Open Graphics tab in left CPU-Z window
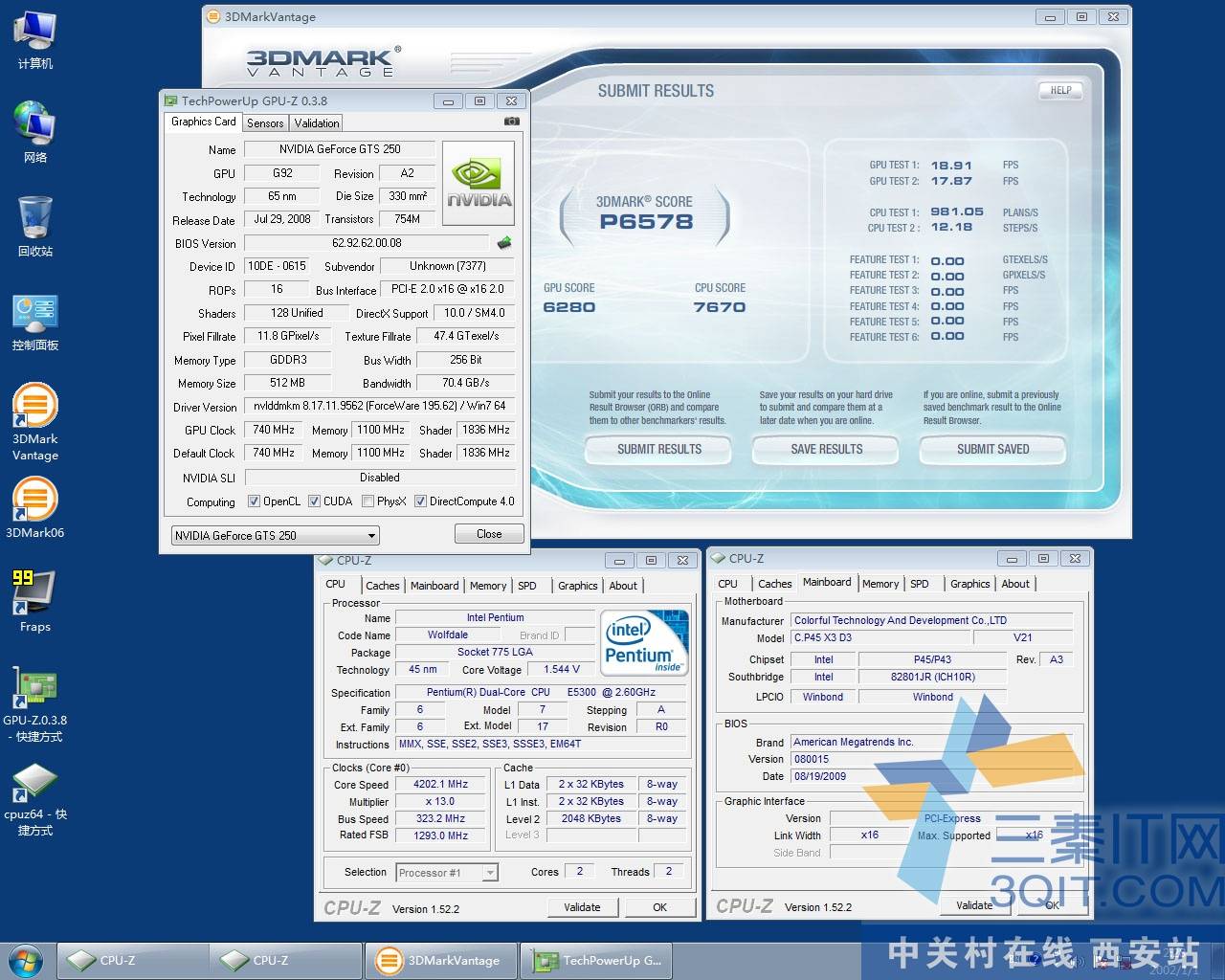The width and height of the screenshot is (1225, 980). pyautogui.click(x=578, y=586)
